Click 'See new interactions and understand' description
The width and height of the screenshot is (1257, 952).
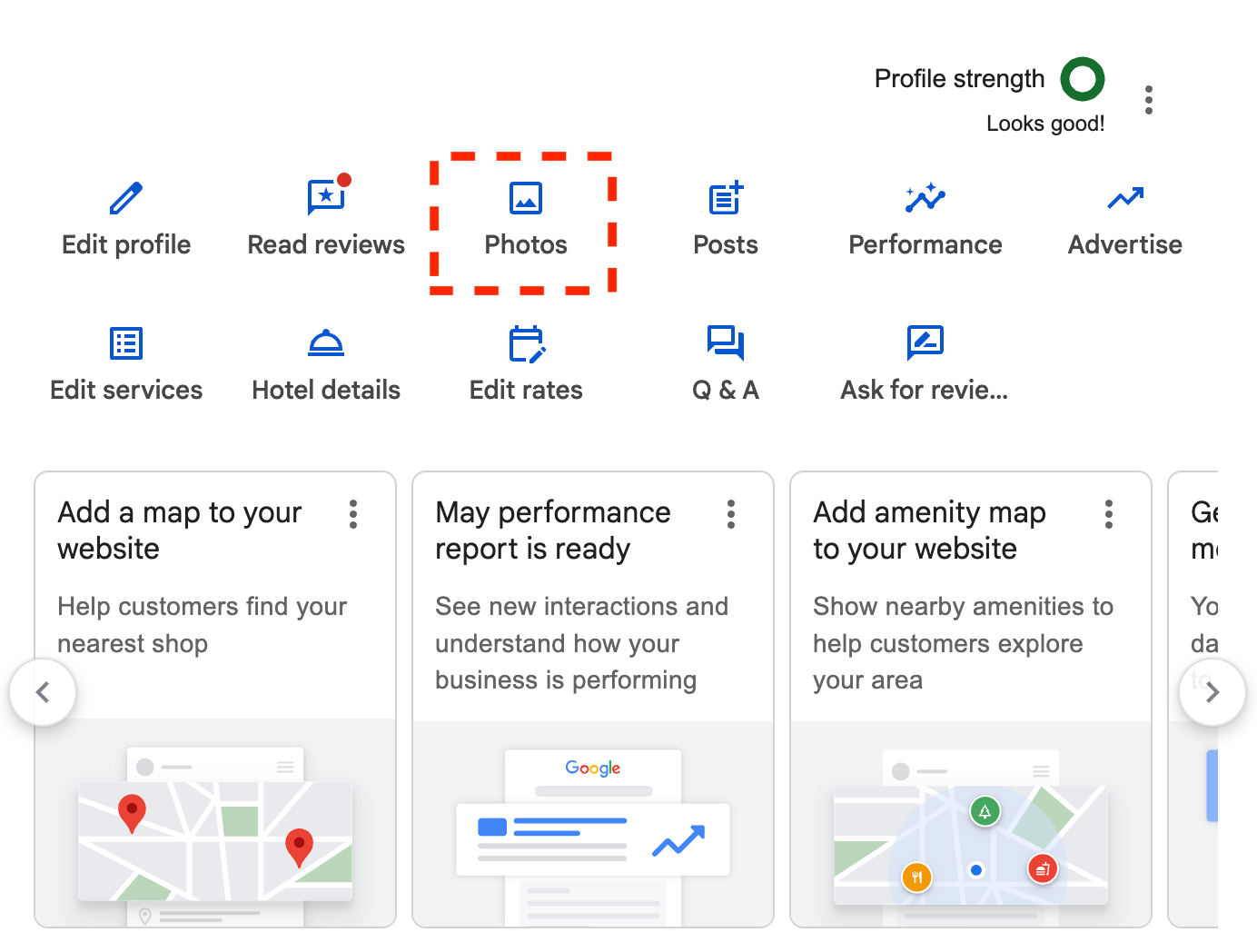(x=582, y=643)
